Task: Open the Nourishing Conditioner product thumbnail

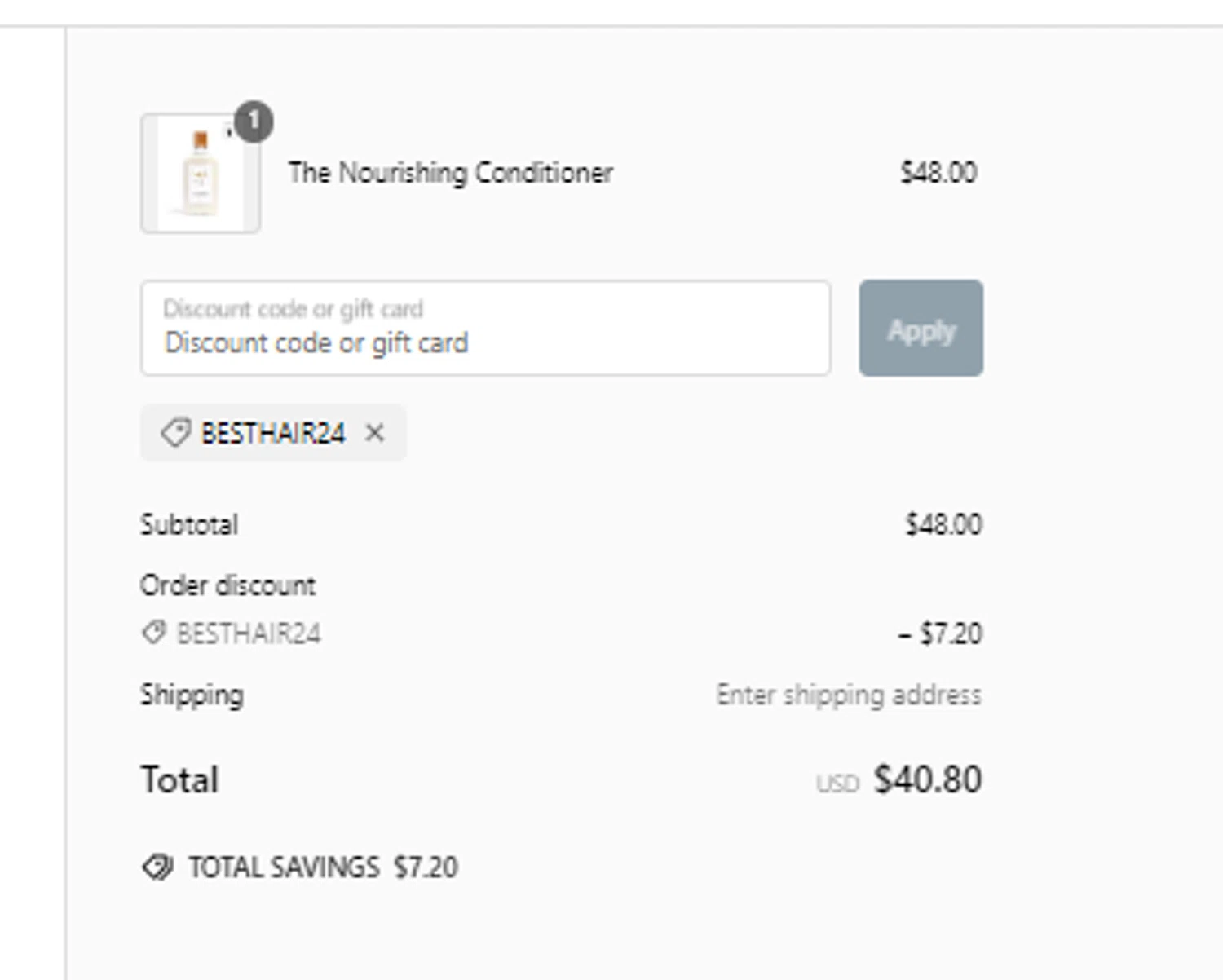Action: click(x=200, y=174)
